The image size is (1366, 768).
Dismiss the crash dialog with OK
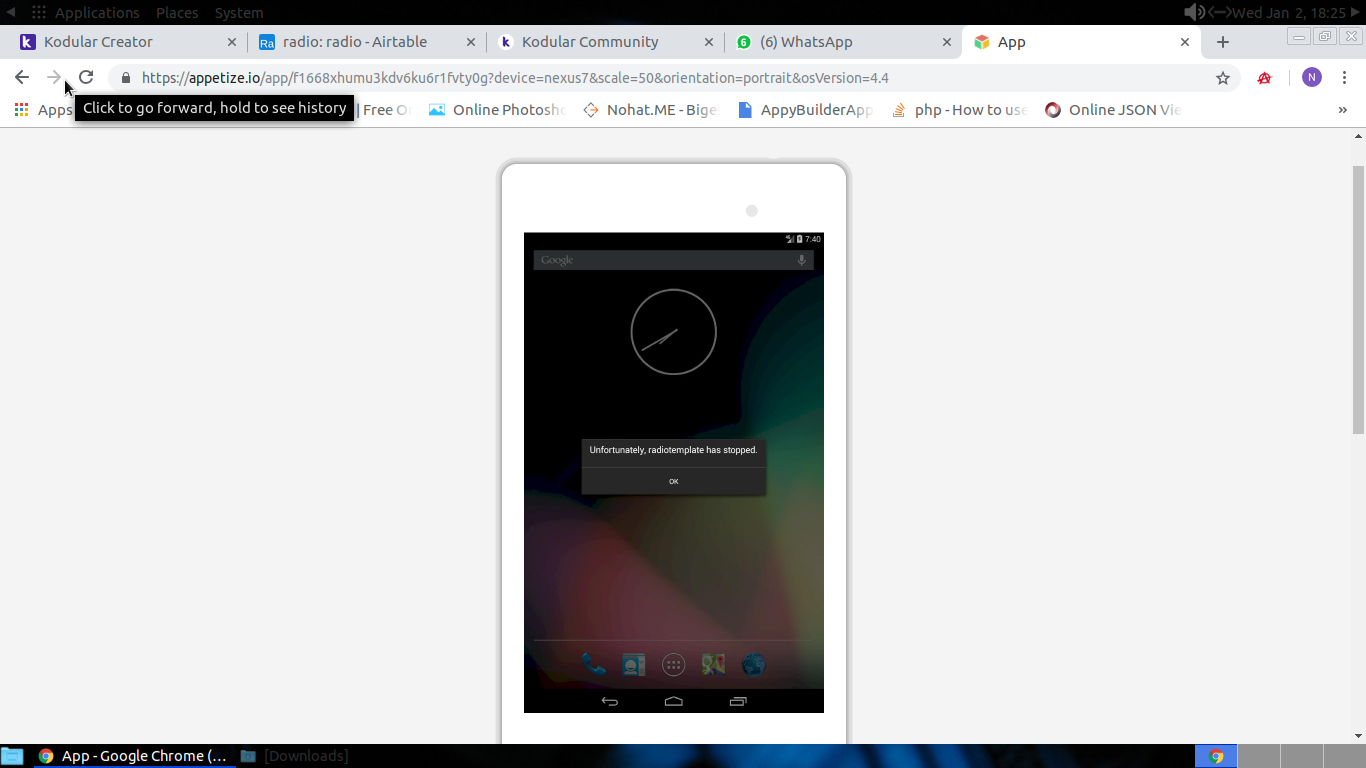click(x=674, y=481)
